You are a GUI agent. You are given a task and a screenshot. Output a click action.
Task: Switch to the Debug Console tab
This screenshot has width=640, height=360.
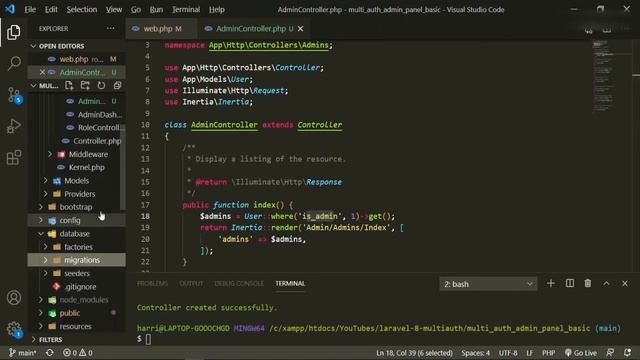pos(239,283)
